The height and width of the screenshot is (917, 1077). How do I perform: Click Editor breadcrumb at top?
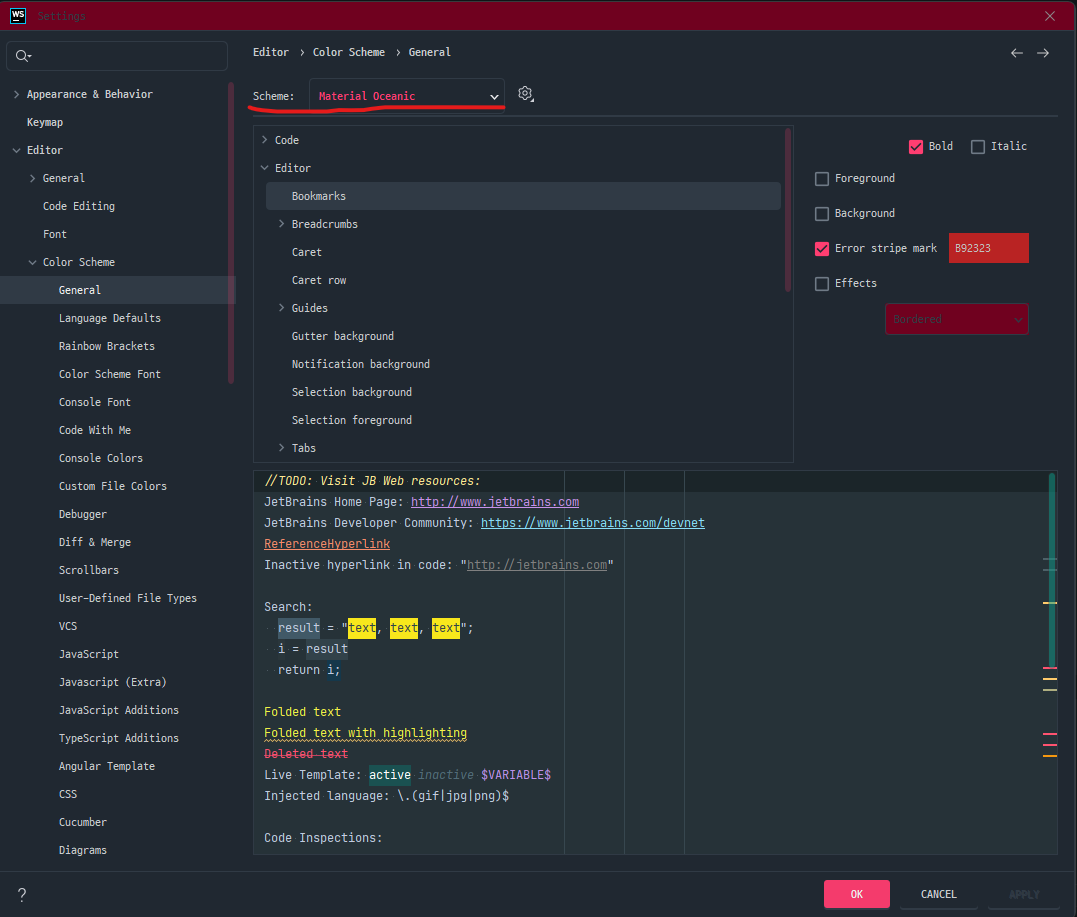[x=271, y=52]
